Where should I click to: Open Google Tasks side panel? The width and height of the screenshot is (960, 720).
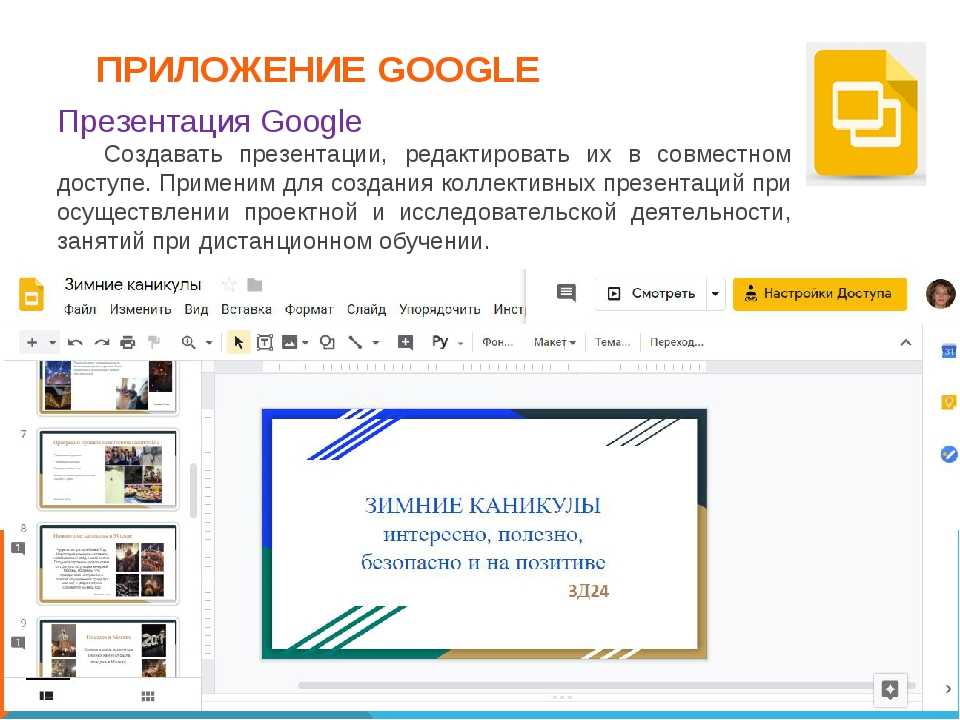[x=948, y=454]
